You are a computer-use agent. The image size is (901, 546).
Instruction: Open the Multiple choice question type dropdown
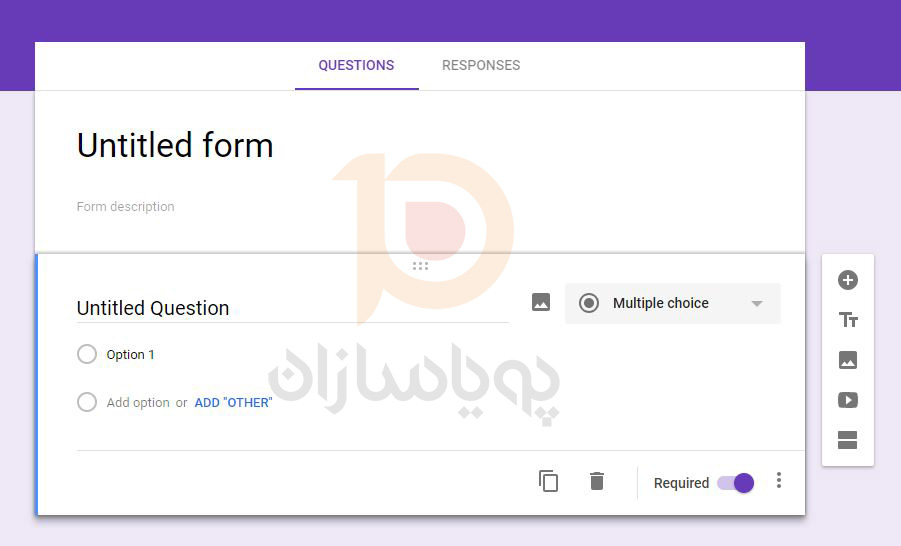point(673,303)
